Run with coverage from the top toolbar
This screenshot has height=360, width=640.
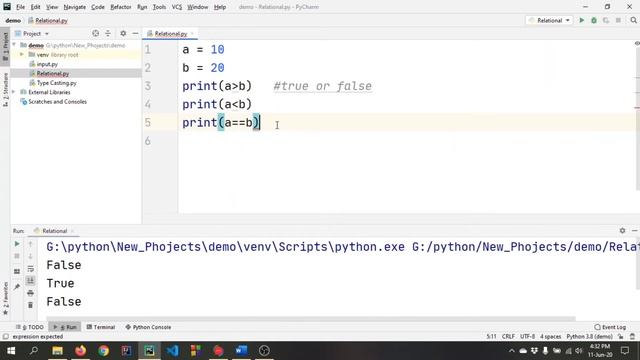coord(606,20)
